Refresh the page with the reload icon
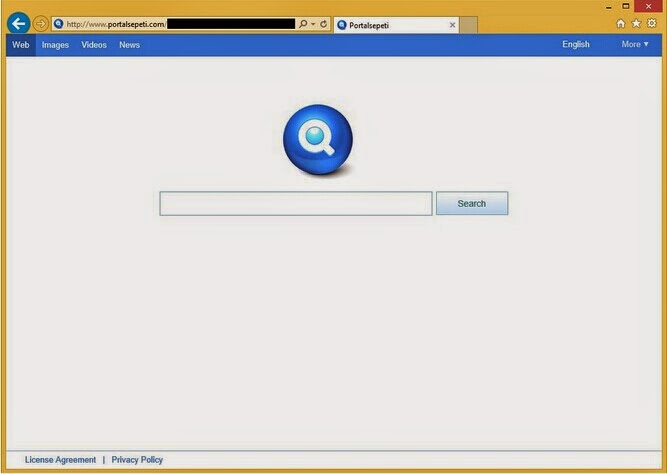 pos(323,24)
